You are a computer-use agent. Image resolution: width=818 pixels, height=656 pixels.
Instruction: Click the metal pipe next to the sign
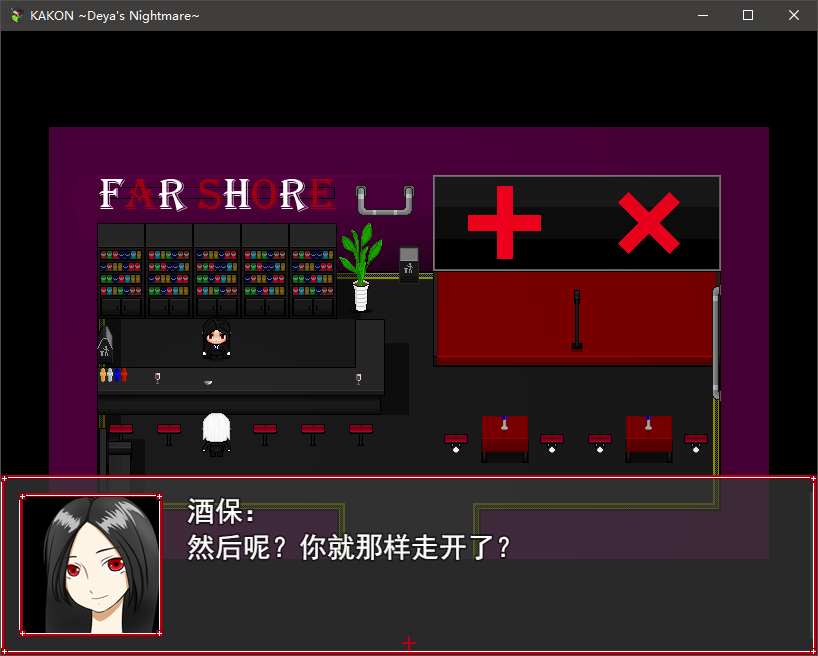tap(385, 200)
